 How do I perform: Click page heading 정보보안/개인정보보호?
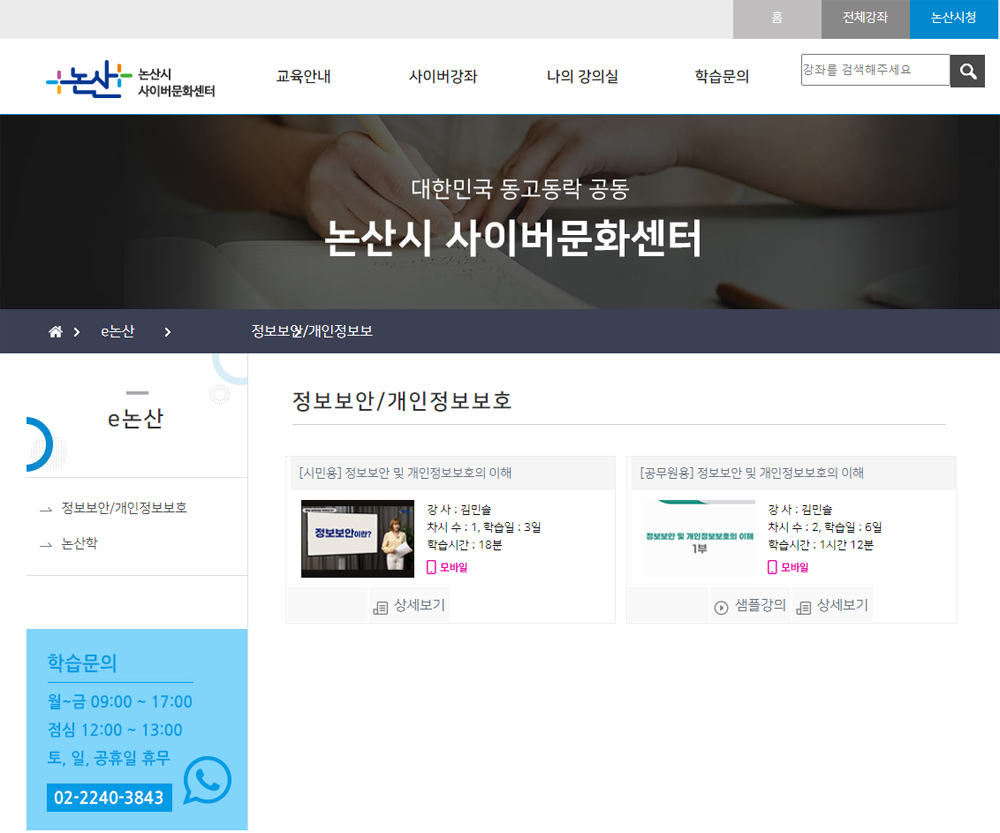(402, 401)
